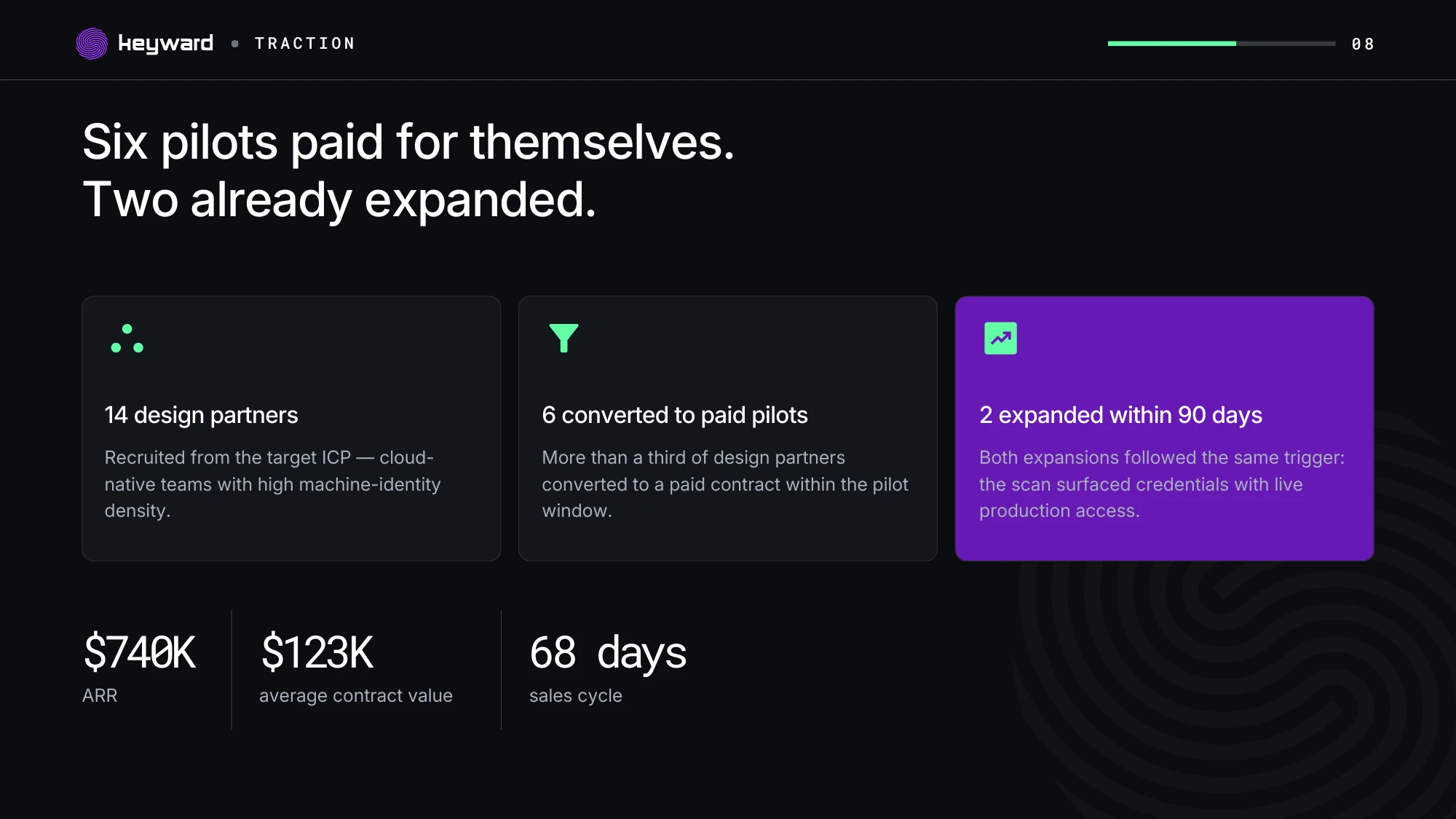Click the 'Recruited from the target ICP' description
Viewport: 1456px width, 819px height.
pyautogui.click(x=273, y=484)
